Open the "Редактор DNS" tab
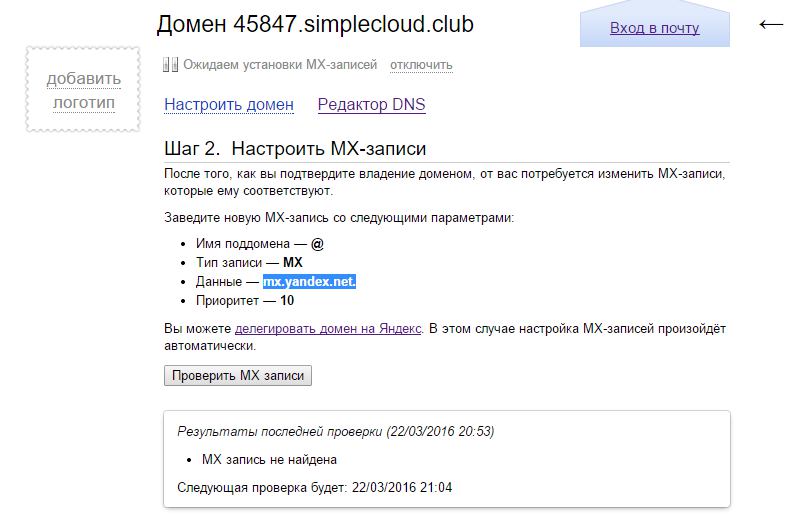The width and height of the screenshot is (787, 525). [371, 104]
